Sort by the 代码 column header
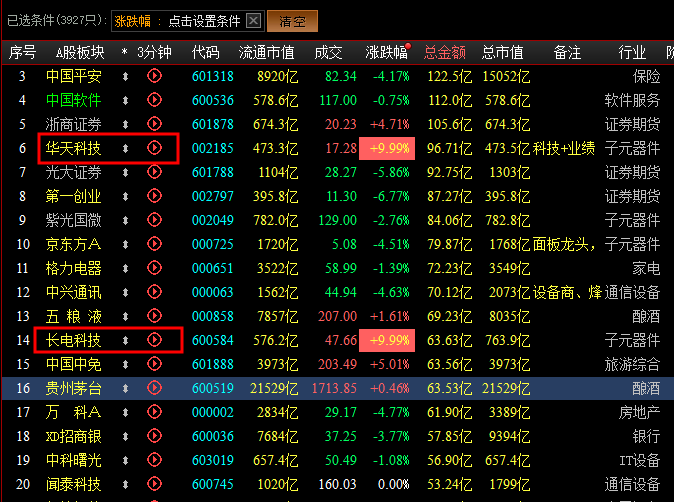This screenshot has height=502, width=674. [205, 52]
